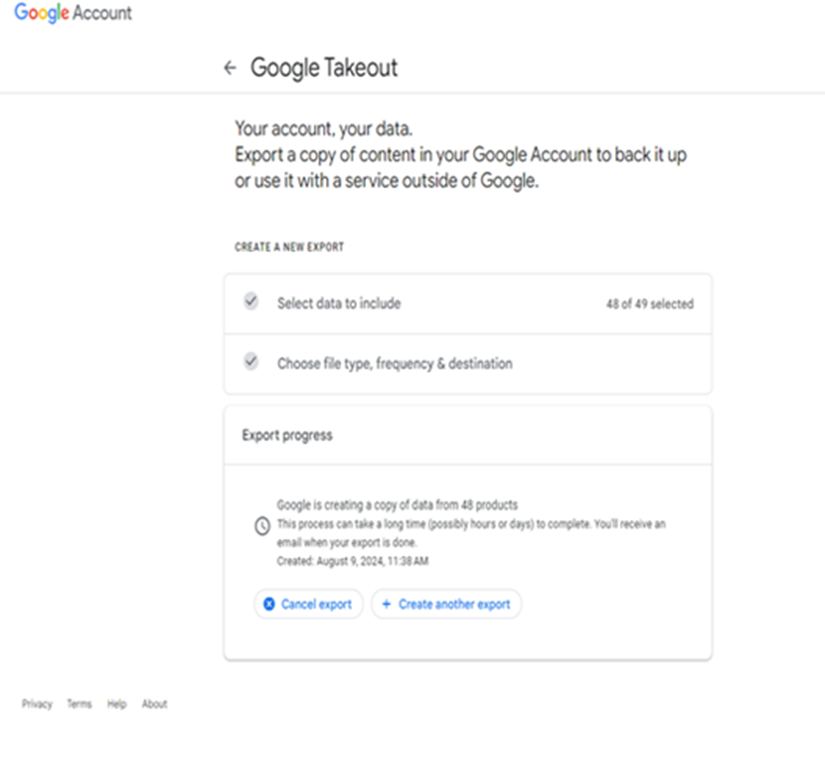Open the Privacy footer link
825x766 pixels.
click(x=37, y=704)
